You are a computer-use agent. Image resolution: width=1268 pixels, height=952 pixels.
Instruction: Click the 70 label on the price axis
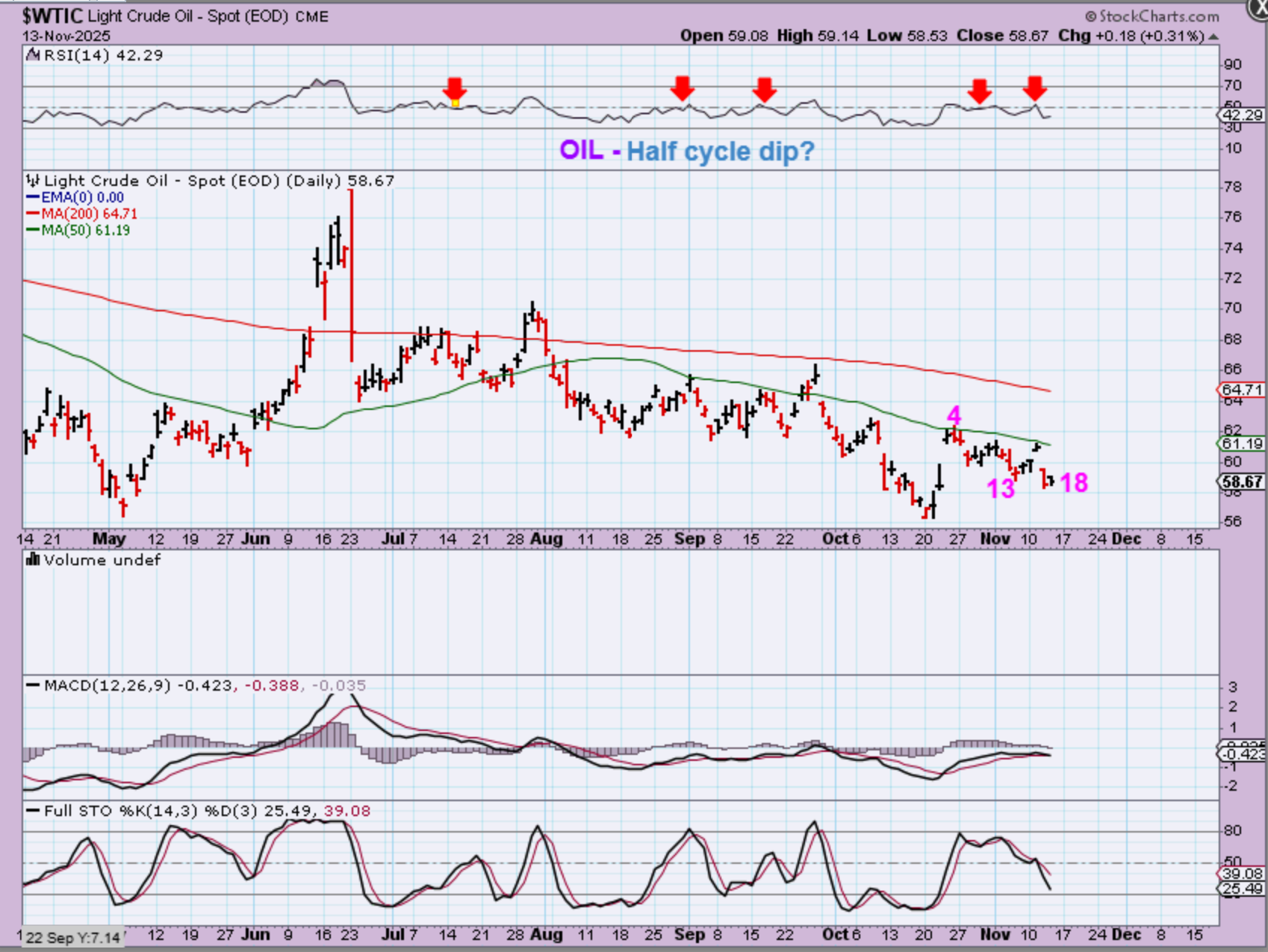pos(1234,308)
